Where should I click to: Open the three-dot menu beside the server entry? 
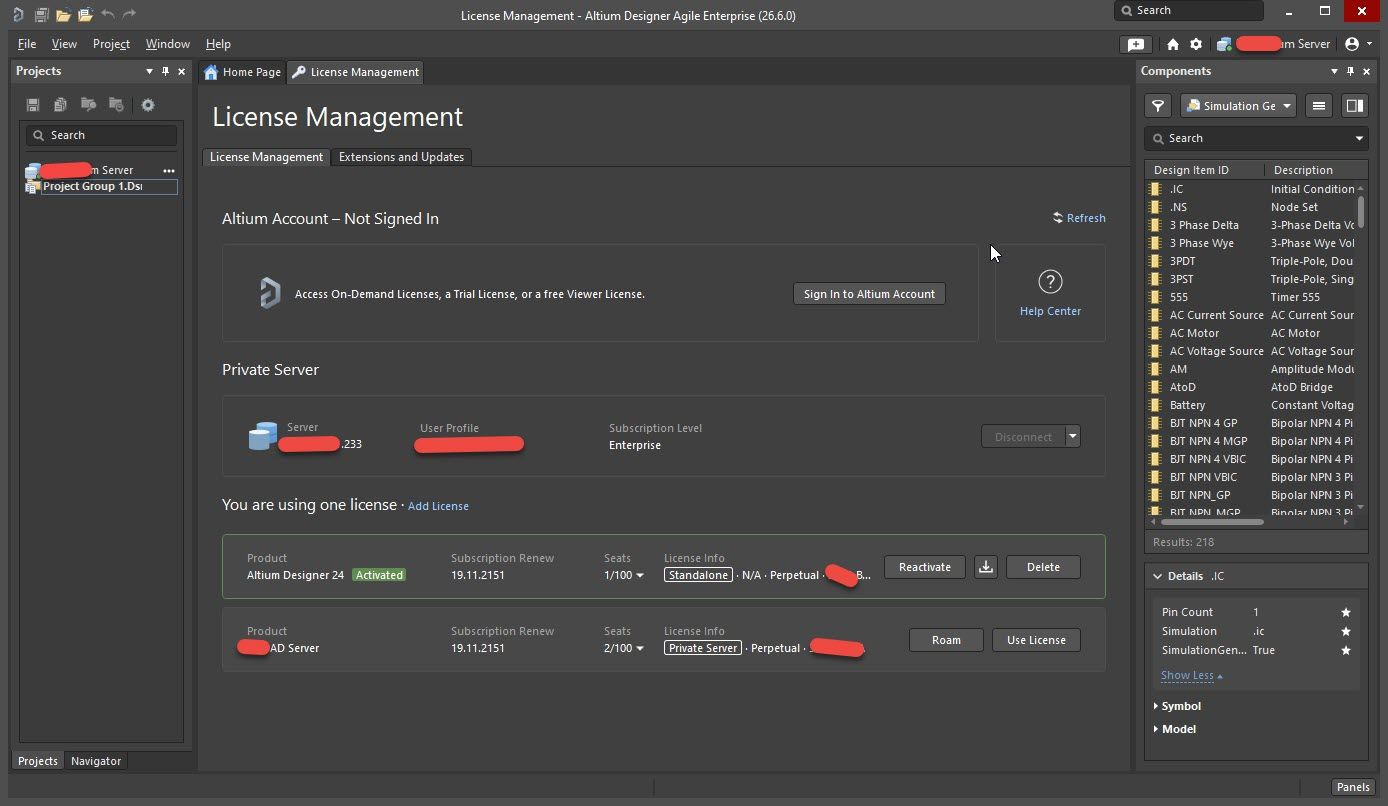tap(169, 170)
